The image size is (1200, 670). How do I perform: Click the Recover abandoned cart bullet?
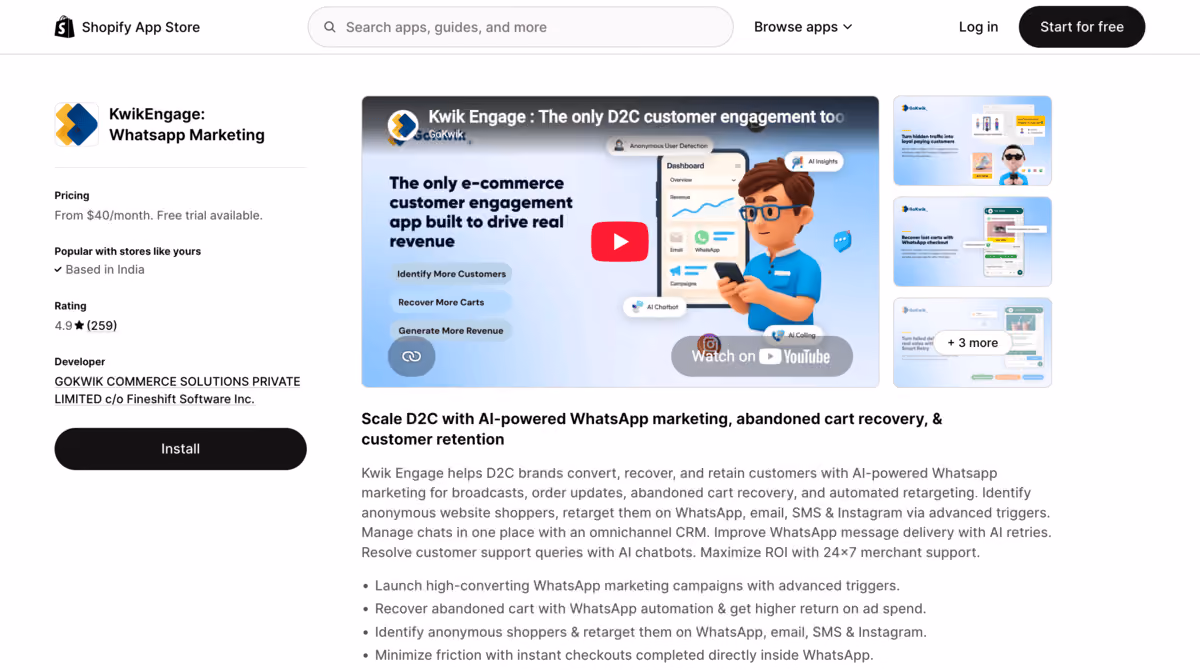(650, 609)
